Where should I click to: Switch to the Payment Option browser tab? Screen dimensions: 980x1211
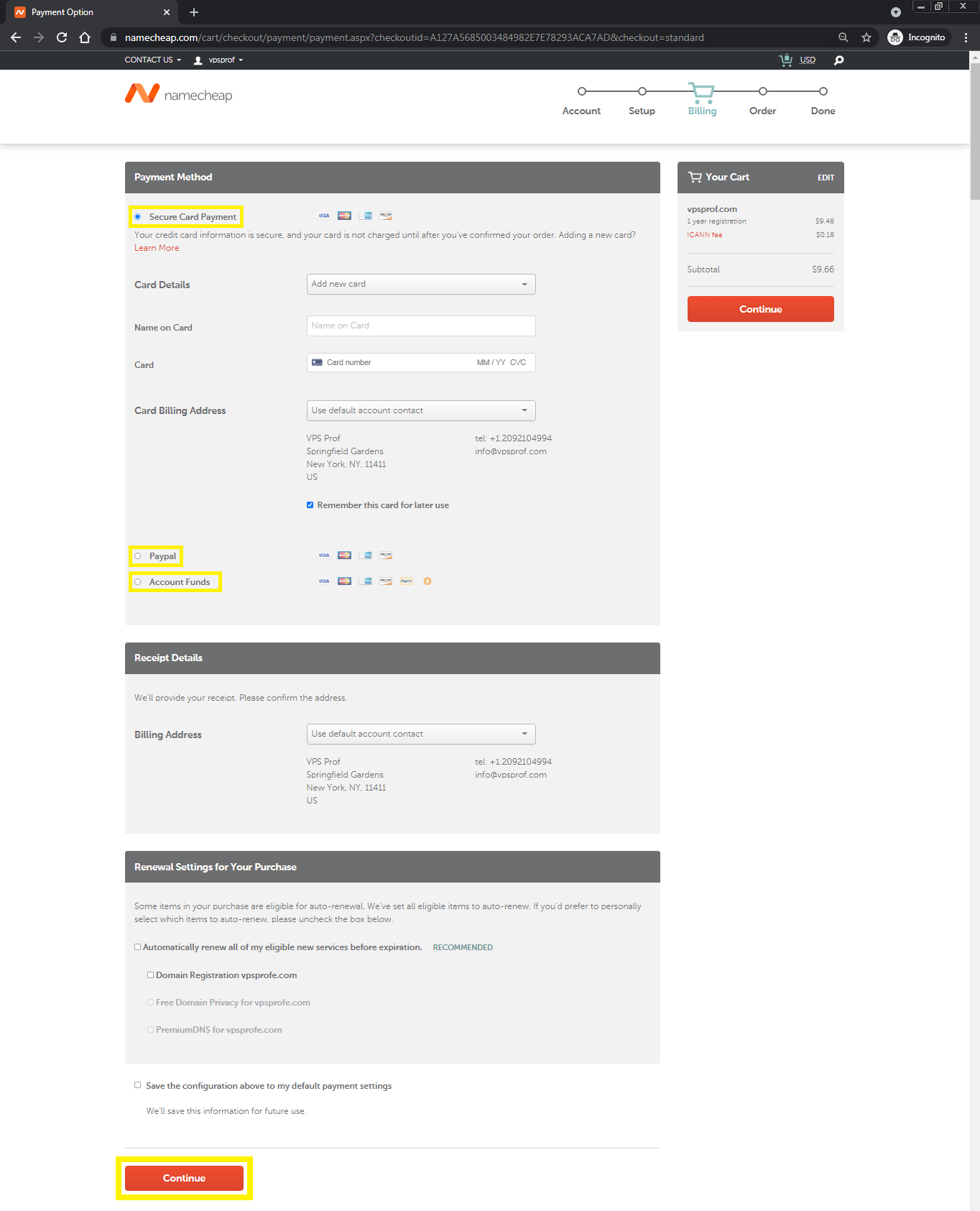[x=91, y=12]
